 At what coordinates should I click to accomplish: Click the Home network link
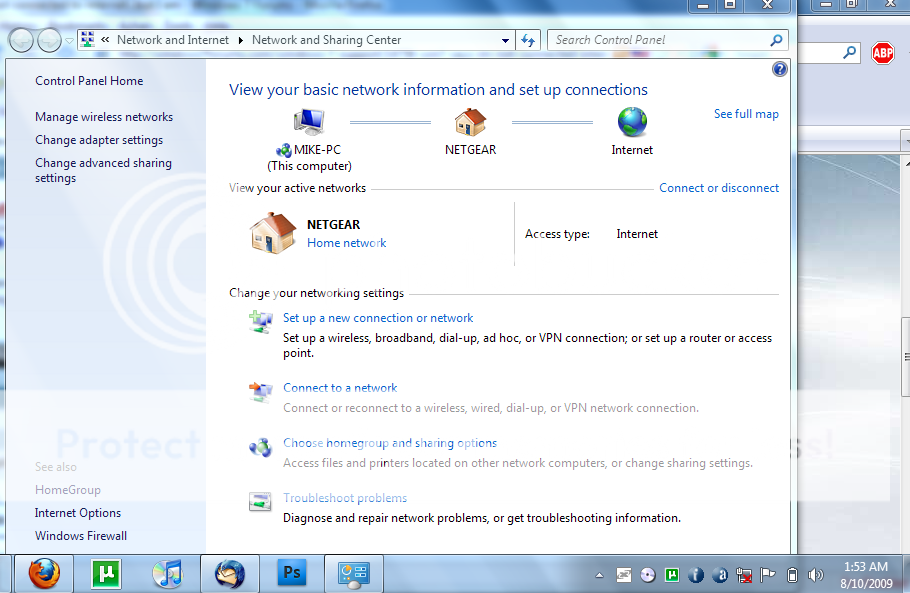(x=346, y=243)
